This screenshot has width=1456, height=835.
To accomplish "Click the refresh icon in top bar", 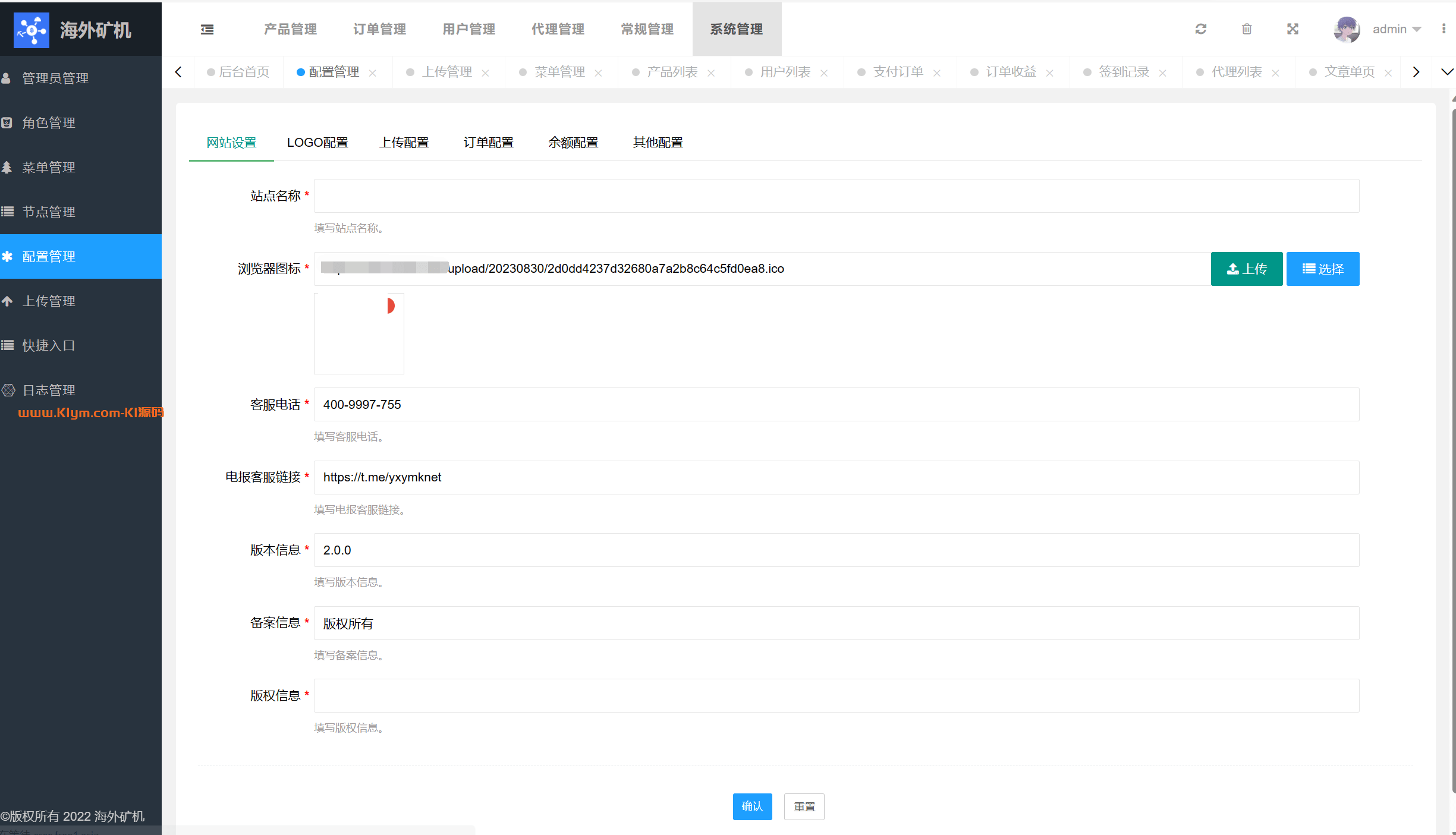I will tap(1200, 29).
